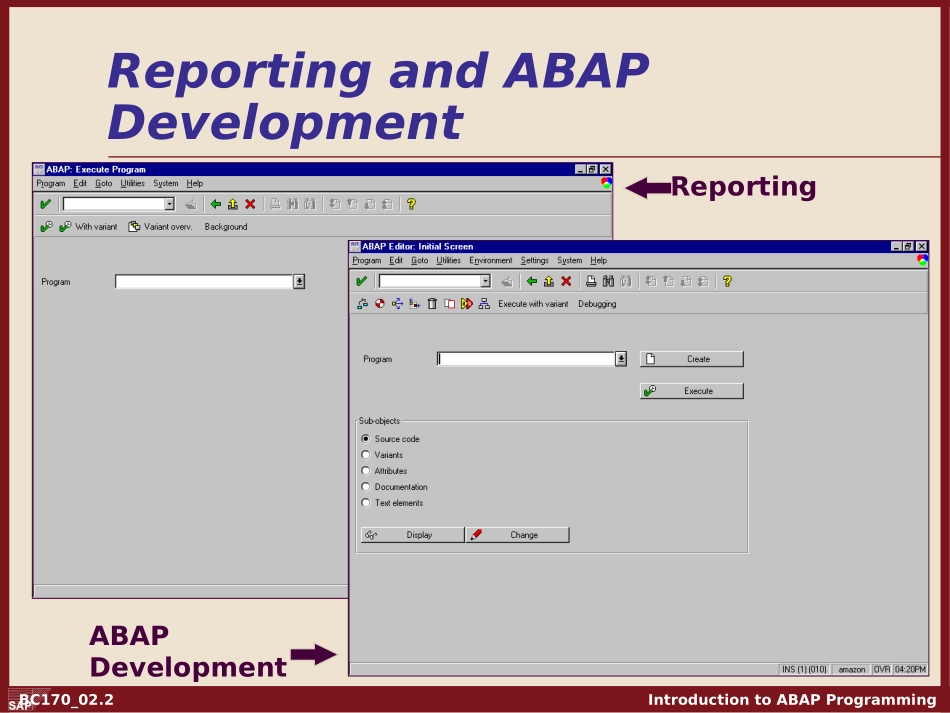Image resolution: width=950 pixels, height=713 pixels.
Task: Click the Where-used list icon in ABAP Editor
Action: pyautogui.click(x=397, y=303)
